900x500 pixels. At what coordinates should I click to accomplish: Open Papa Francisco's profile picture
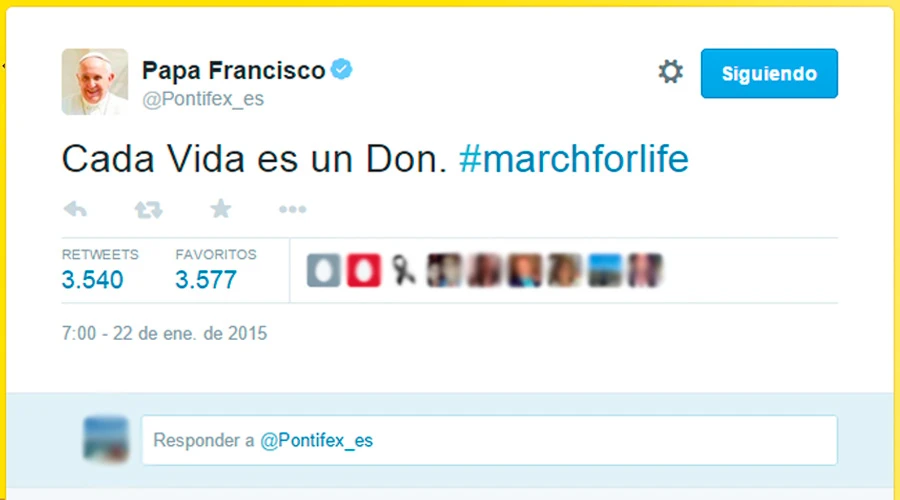point(95,81)
